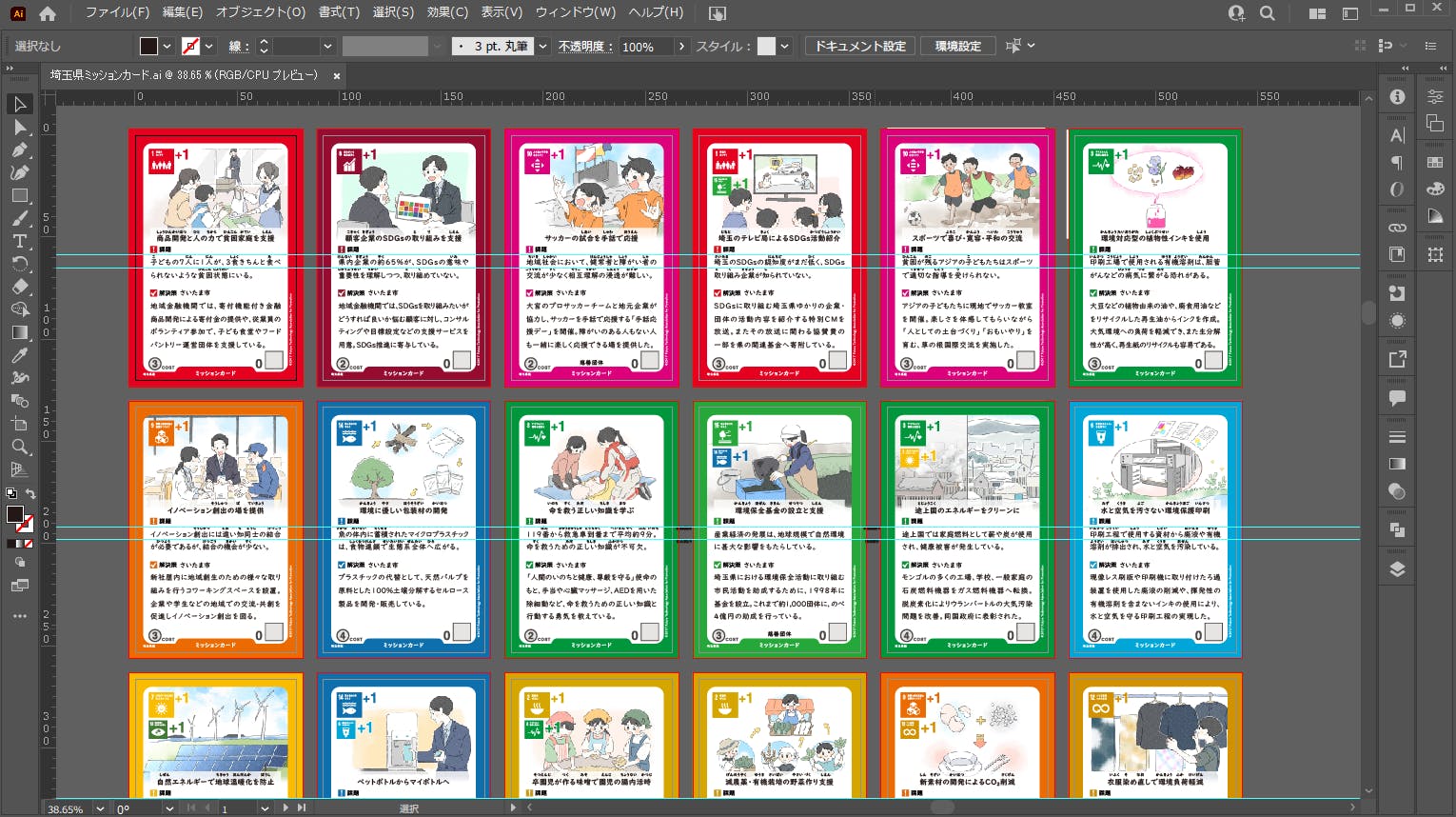
Task: Activate the Zoom tool
Action: click(x=19, y=447)
